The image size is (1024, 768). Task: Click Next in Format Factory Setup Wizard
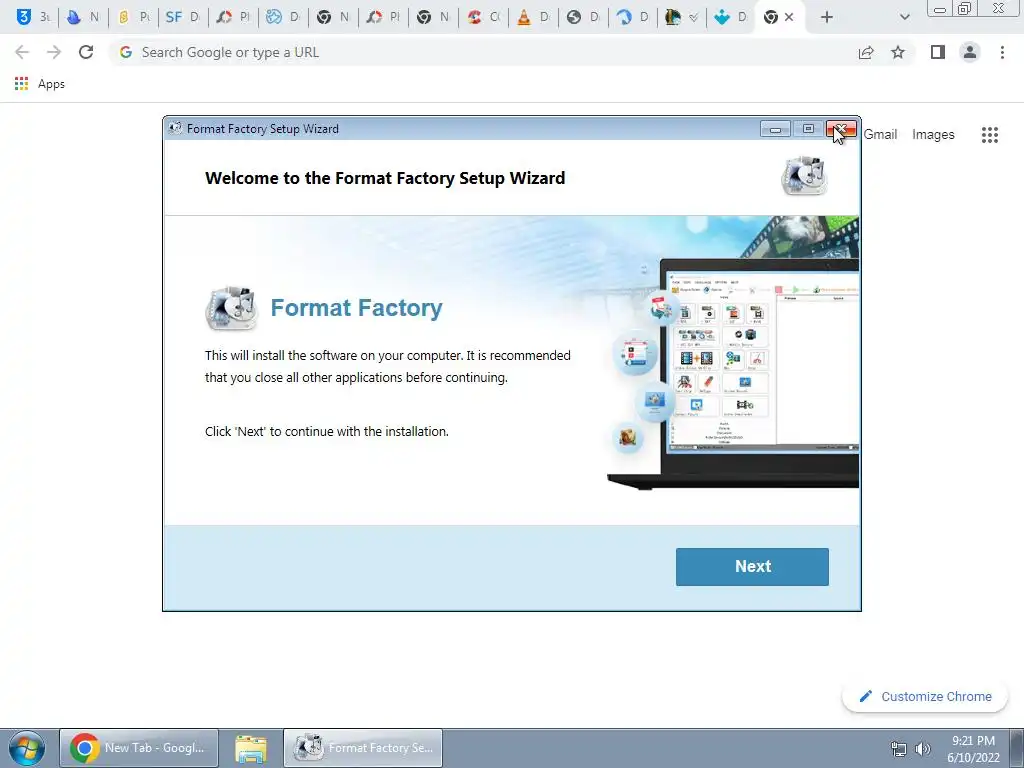click(752, 567)
